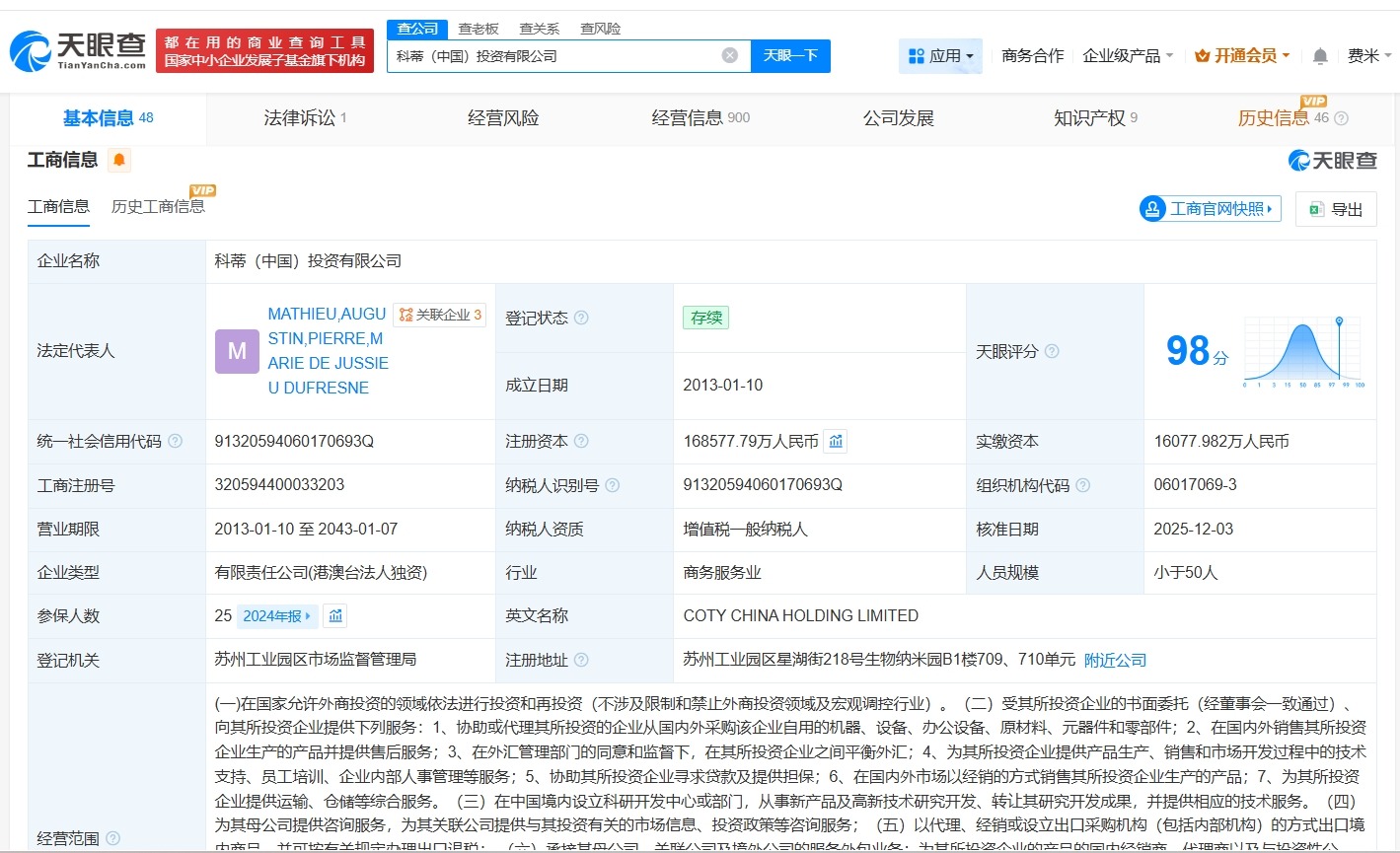Open the 附近公司 link

pyautogui.click(x=1115, y=659)
